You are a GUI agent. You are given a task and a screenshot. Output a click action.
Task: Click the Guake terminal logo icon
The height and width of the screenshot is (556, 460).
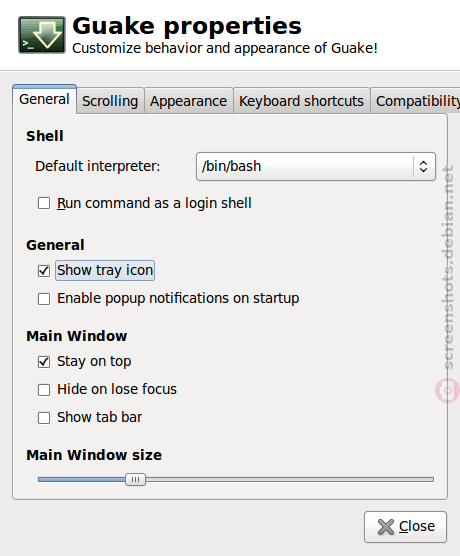pos(42,35)
